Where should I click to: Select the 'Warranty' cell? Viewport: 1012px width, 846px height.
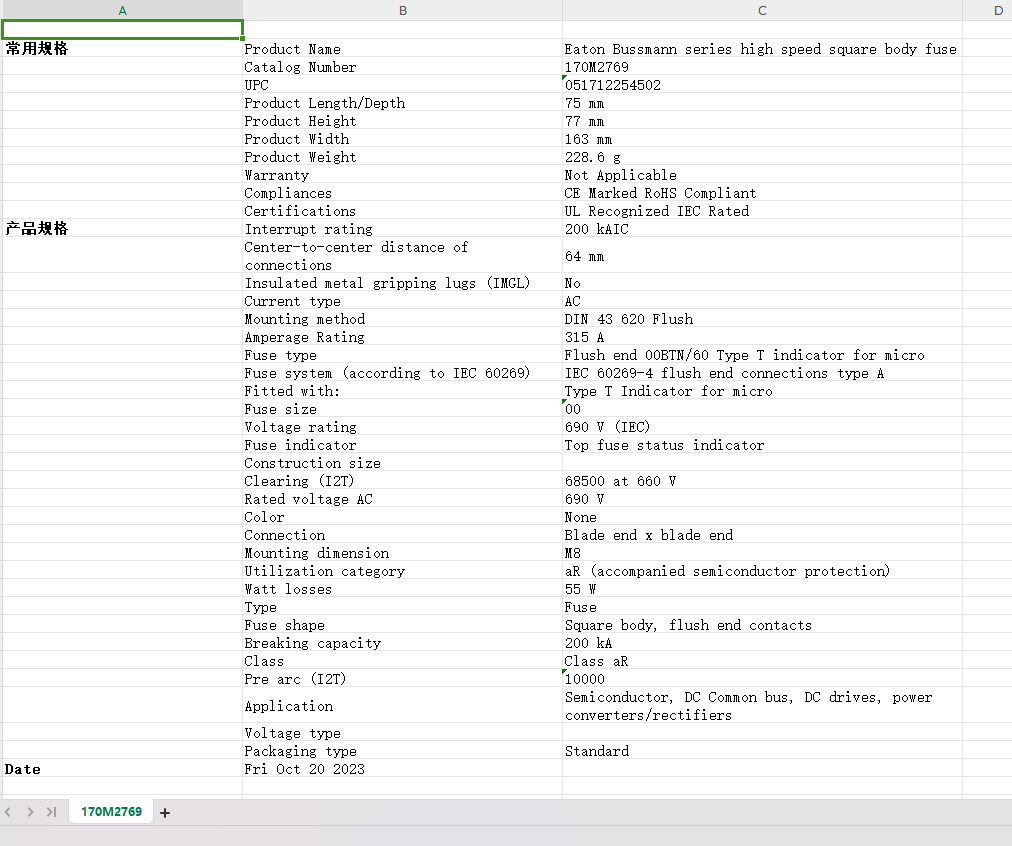click(x=403, y=176)
